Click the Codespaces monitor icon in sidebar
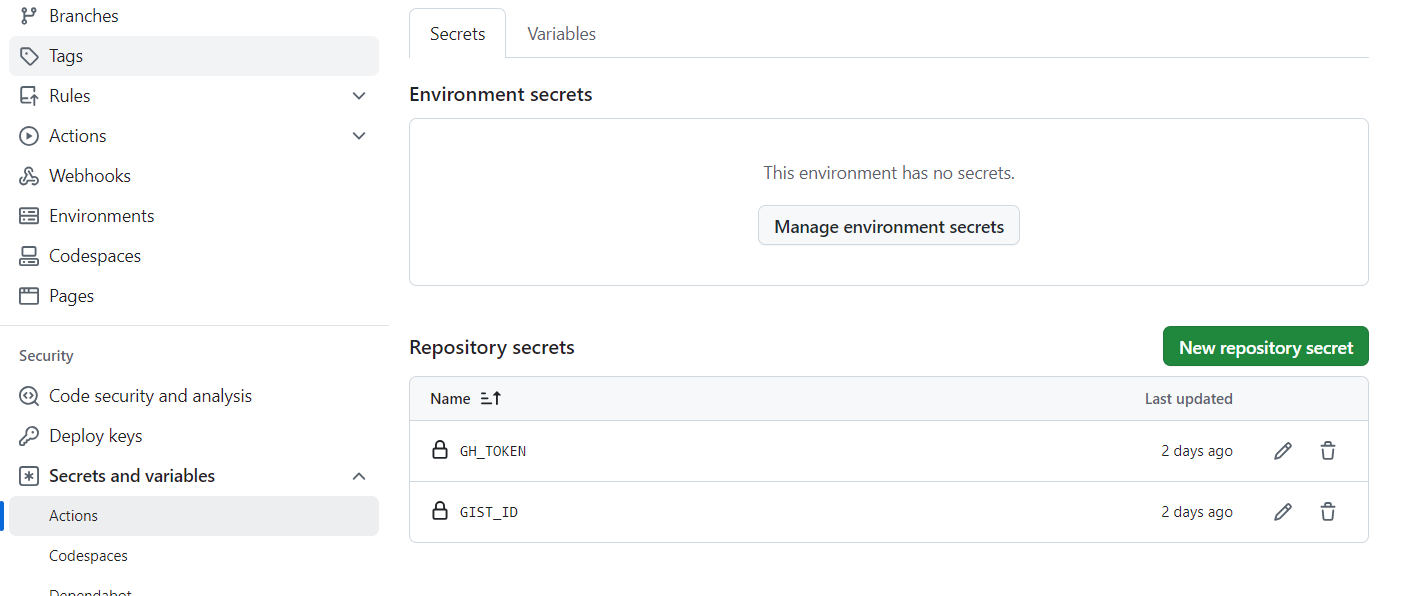This screenshot has width=1406, height=596. [x=29, y=256]
